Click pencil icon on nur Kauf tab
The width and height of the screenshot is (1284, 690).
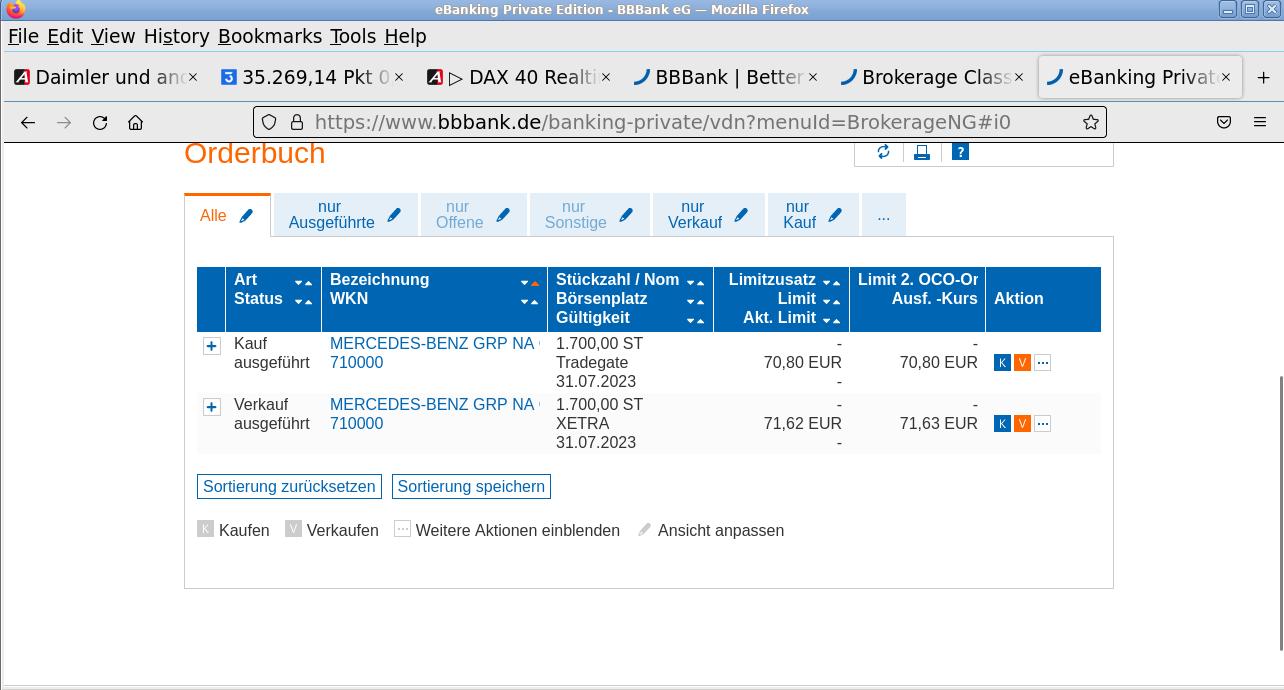pyautogui.click(x=835, y=215)
